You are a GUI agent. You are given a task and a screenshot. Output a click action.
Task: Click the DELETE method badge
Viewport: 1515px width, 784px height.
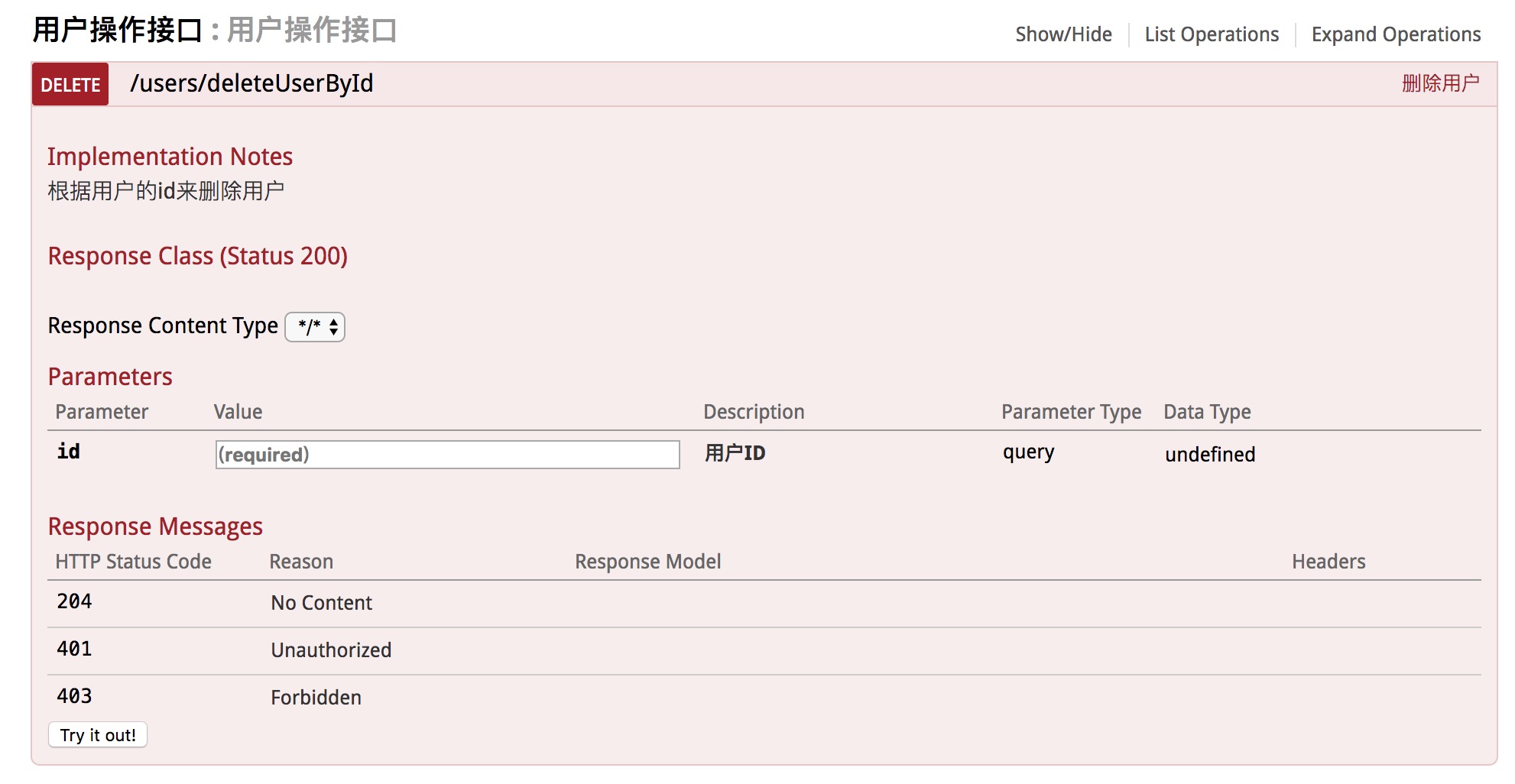tap(70, 84)
